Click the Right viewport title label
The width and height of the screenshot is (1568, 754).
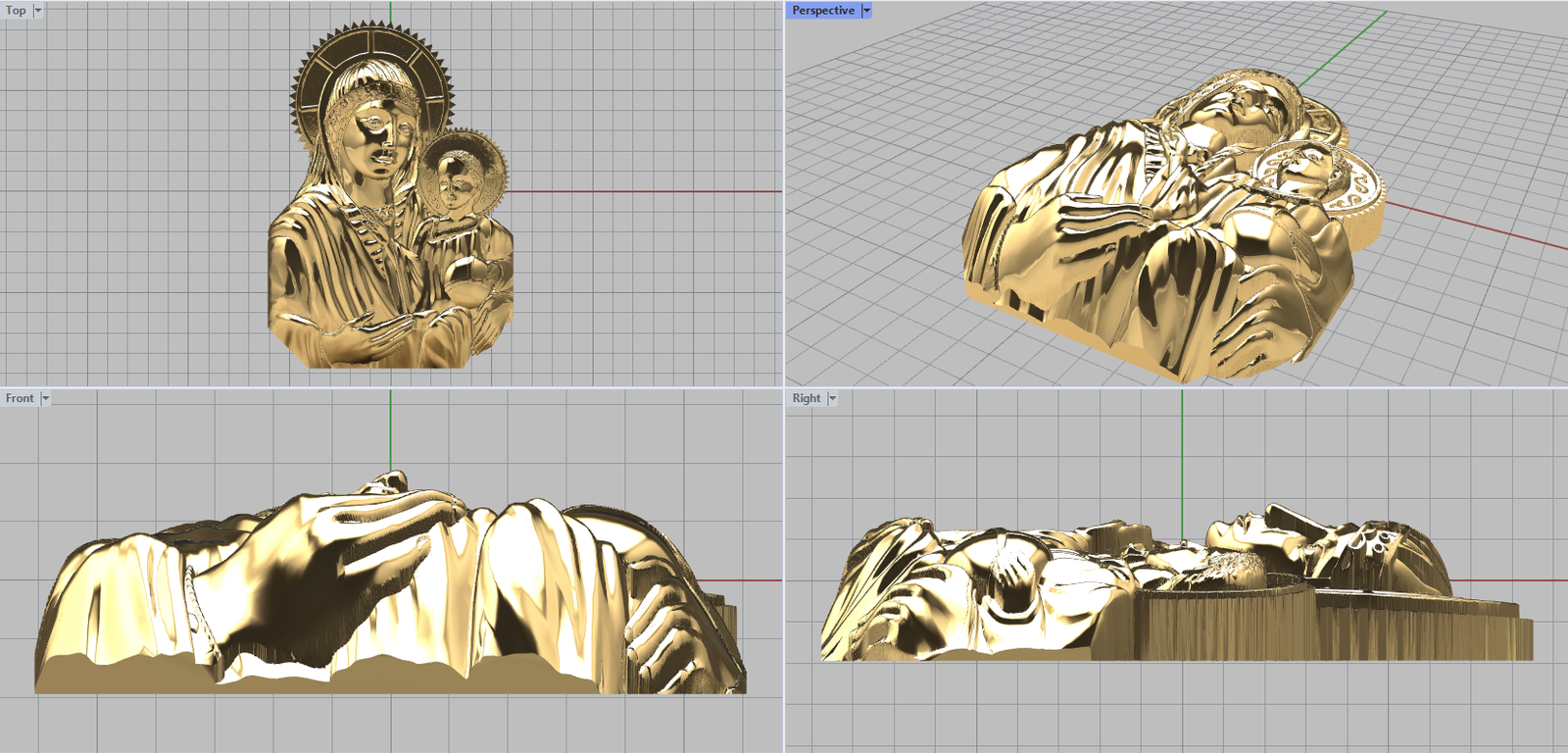coord(807,398)
